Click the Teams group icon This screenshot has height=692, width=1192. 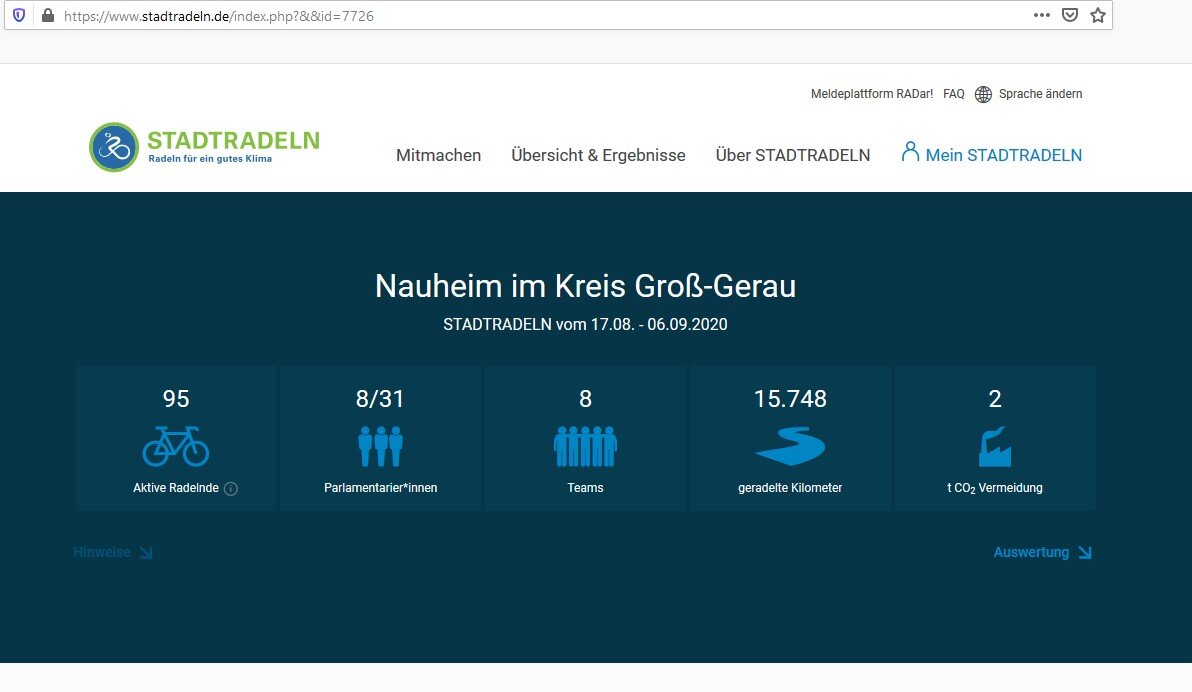pyautogui.click(x=585, y=446)
